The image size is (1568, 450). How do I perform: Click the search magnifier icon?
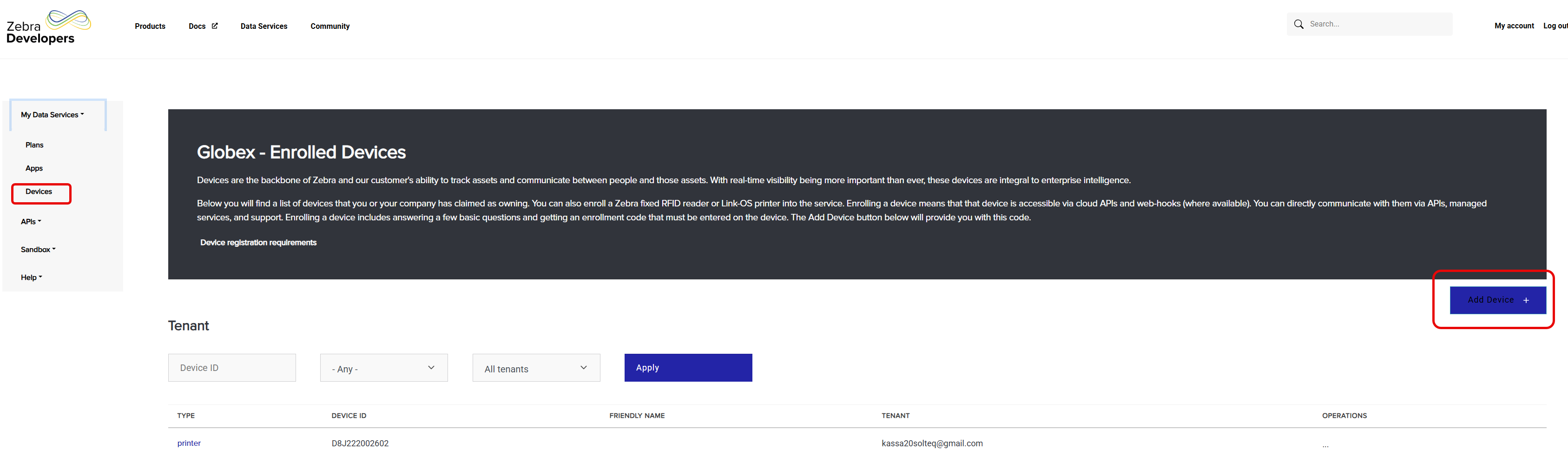(1298, 24)
